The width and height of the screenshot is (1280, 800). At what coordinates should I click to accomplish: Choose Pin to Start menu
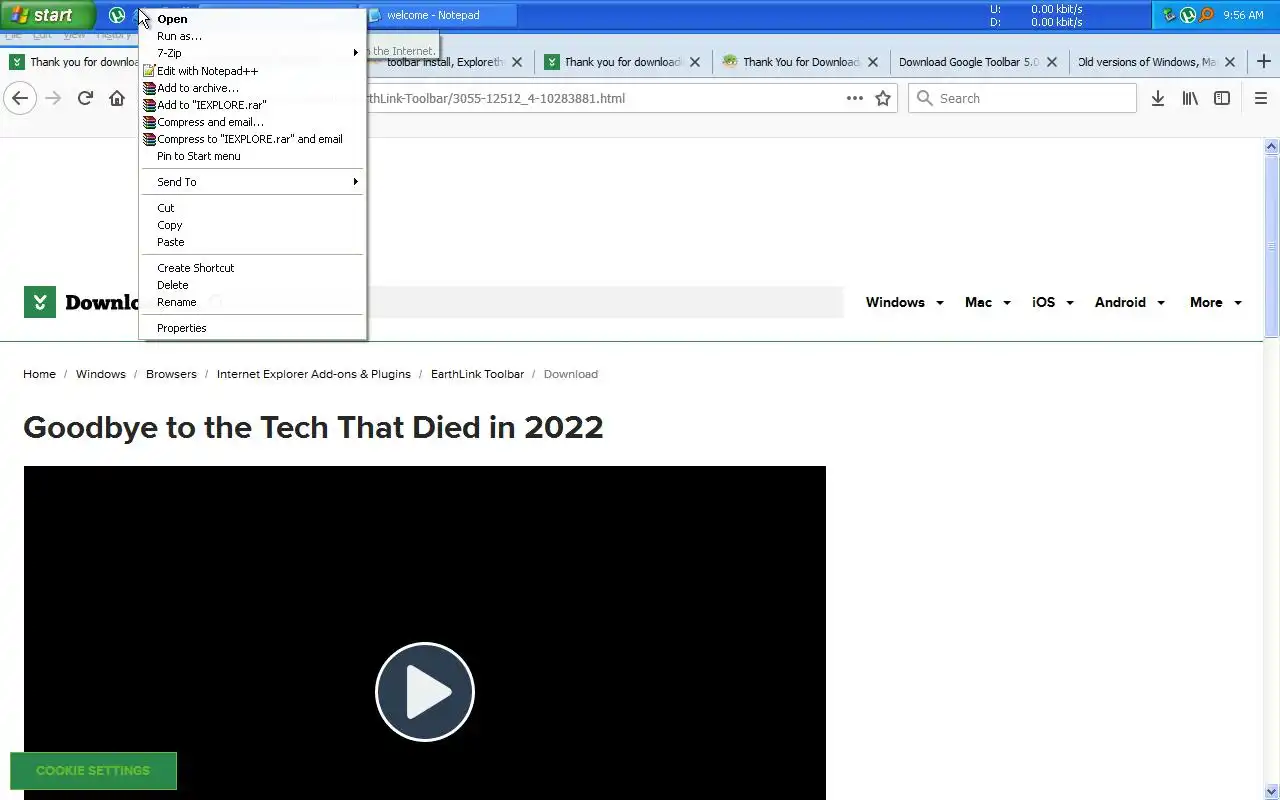point(252,156)
